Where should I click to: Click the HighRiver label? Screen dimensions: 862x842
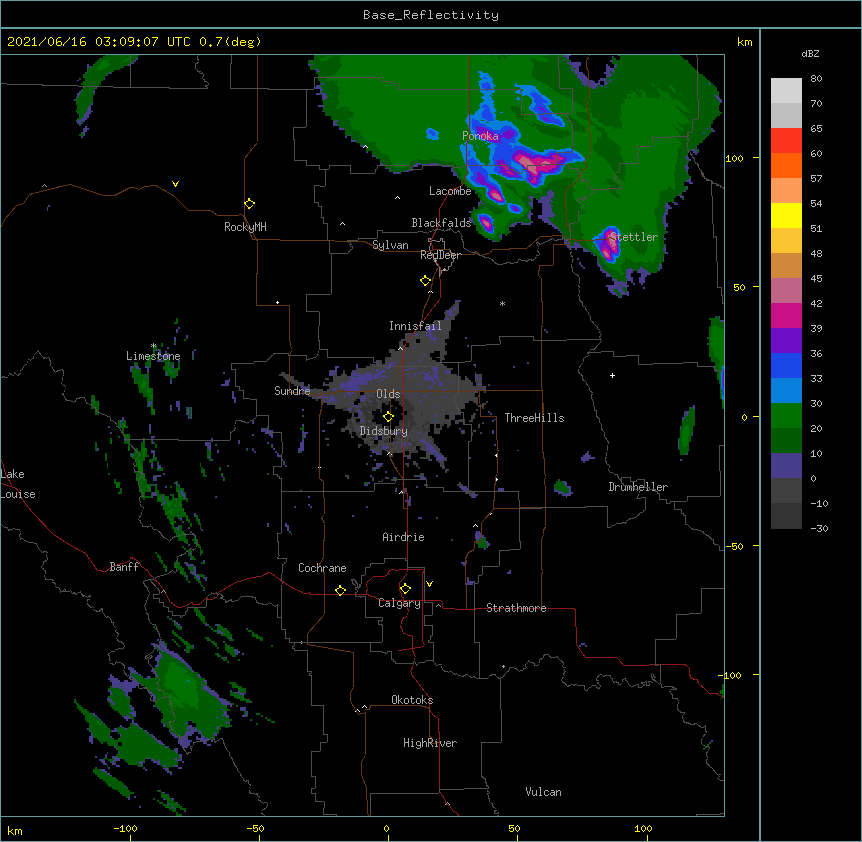click(430, 743)
